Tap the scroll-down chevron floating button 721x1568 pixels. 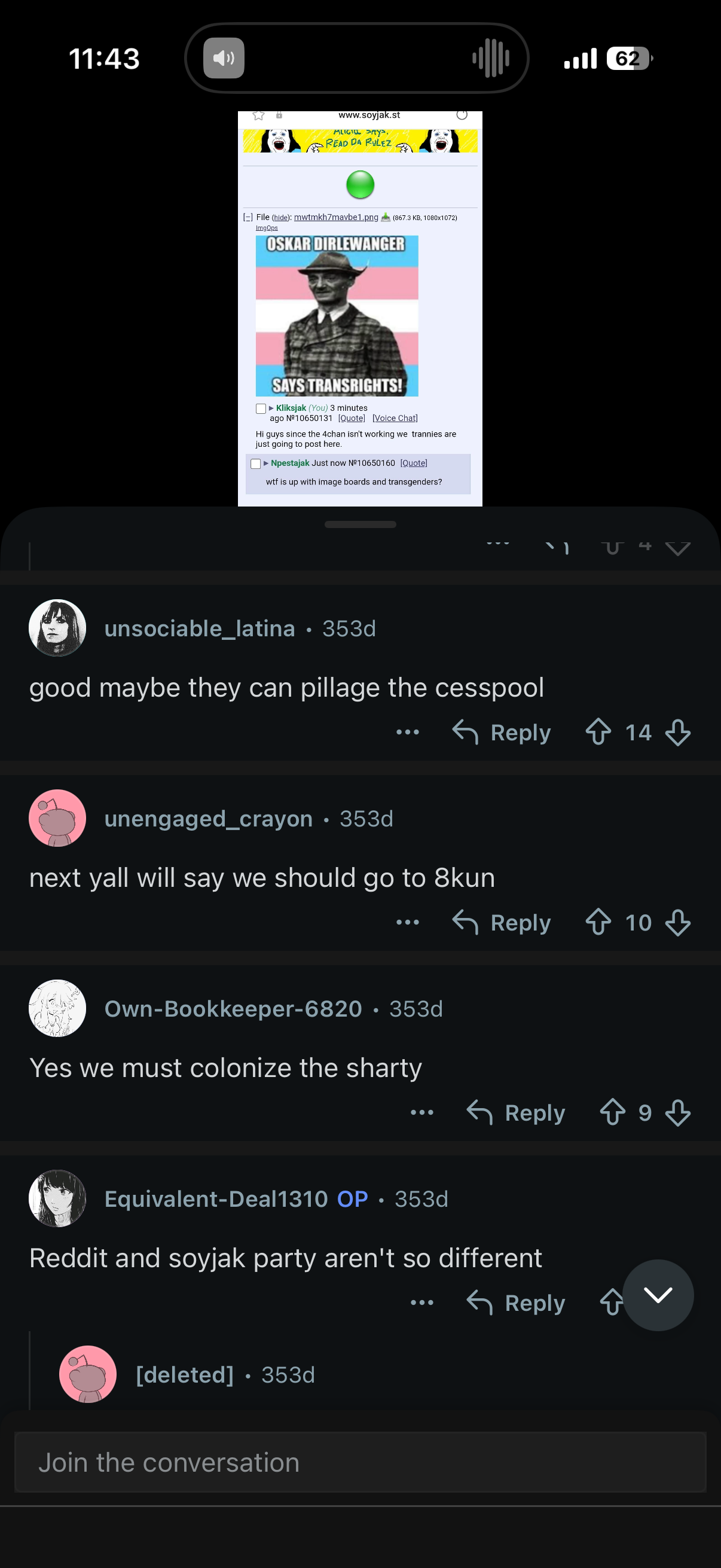[657, 1295]
